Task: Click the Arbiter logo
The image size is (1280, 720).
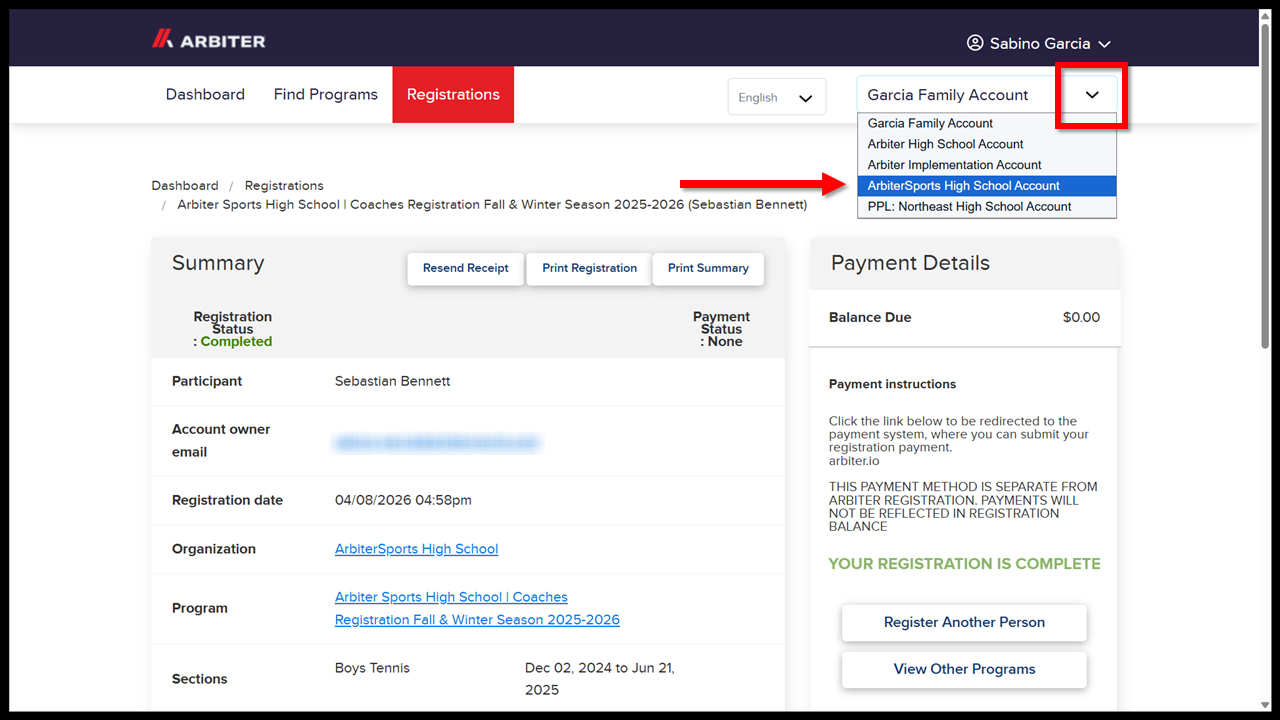Action: [208, 41]
